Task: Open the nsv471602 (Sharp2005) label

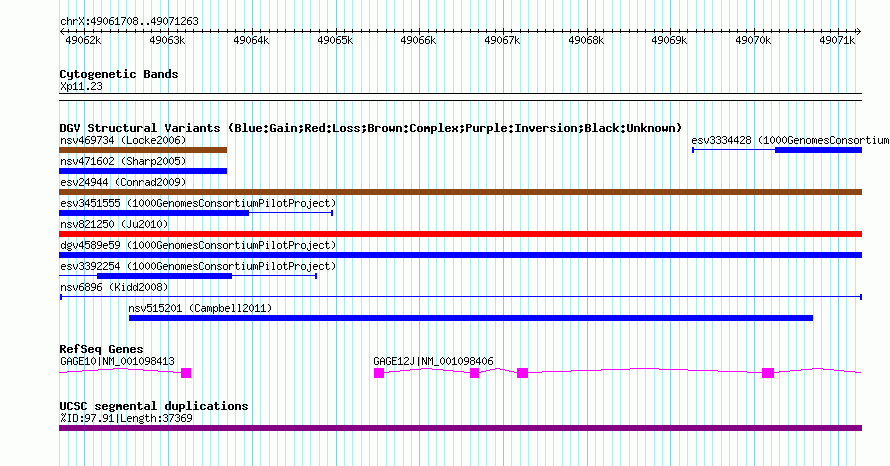Action: 123,161
